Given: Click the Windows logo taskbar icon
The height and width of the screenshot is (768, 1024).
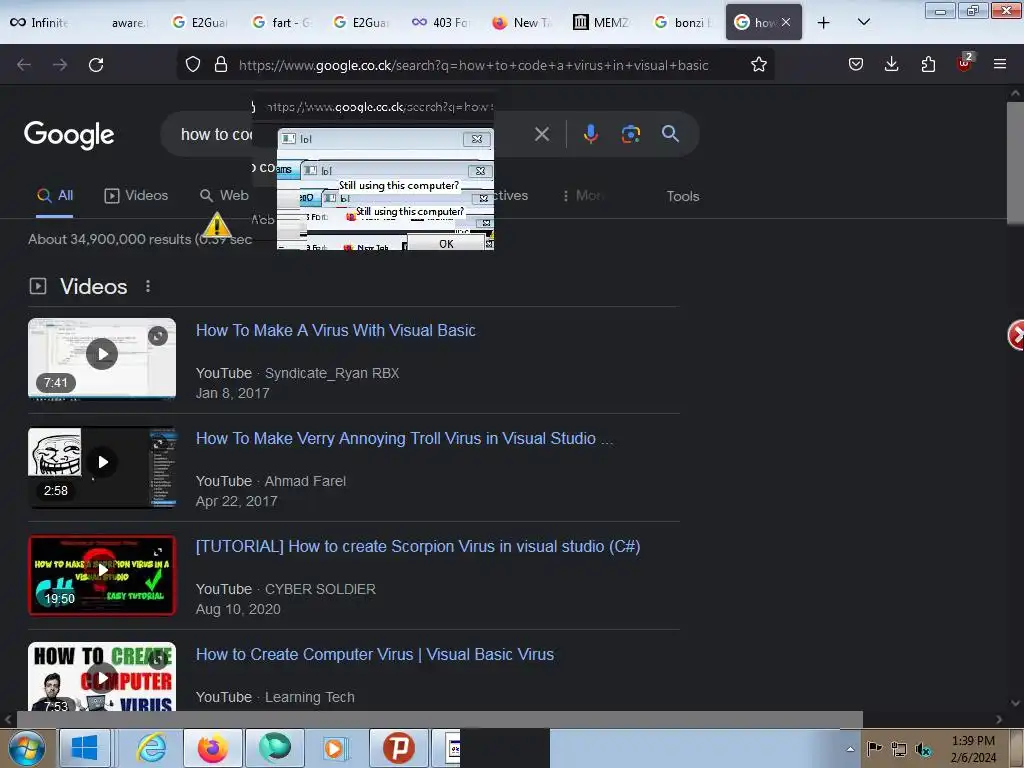Looking at the screenshot, I should [84, 748].
